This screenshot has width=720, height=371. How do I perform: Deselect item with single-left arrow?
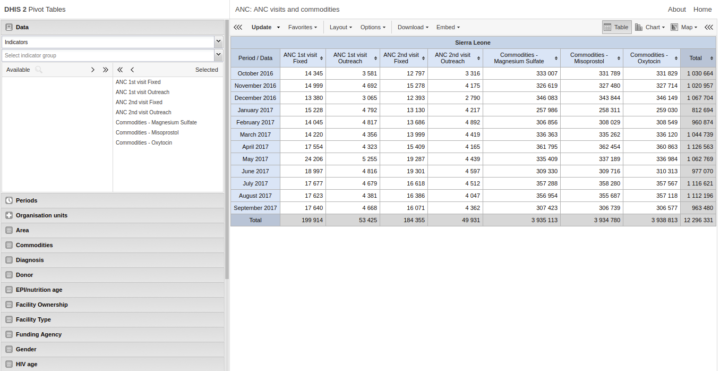click(132, 70)
